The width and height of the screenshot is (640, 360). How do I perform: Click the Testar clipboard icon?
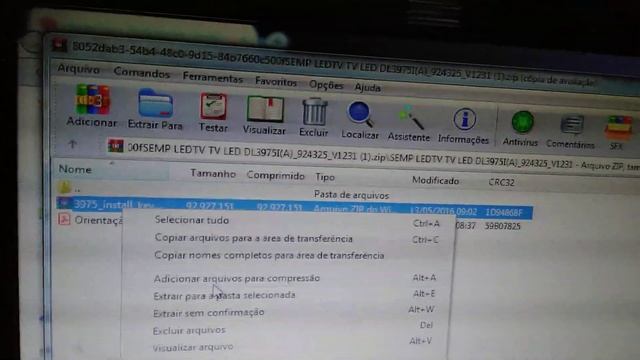pyautogui.click(x=213, y=106)
